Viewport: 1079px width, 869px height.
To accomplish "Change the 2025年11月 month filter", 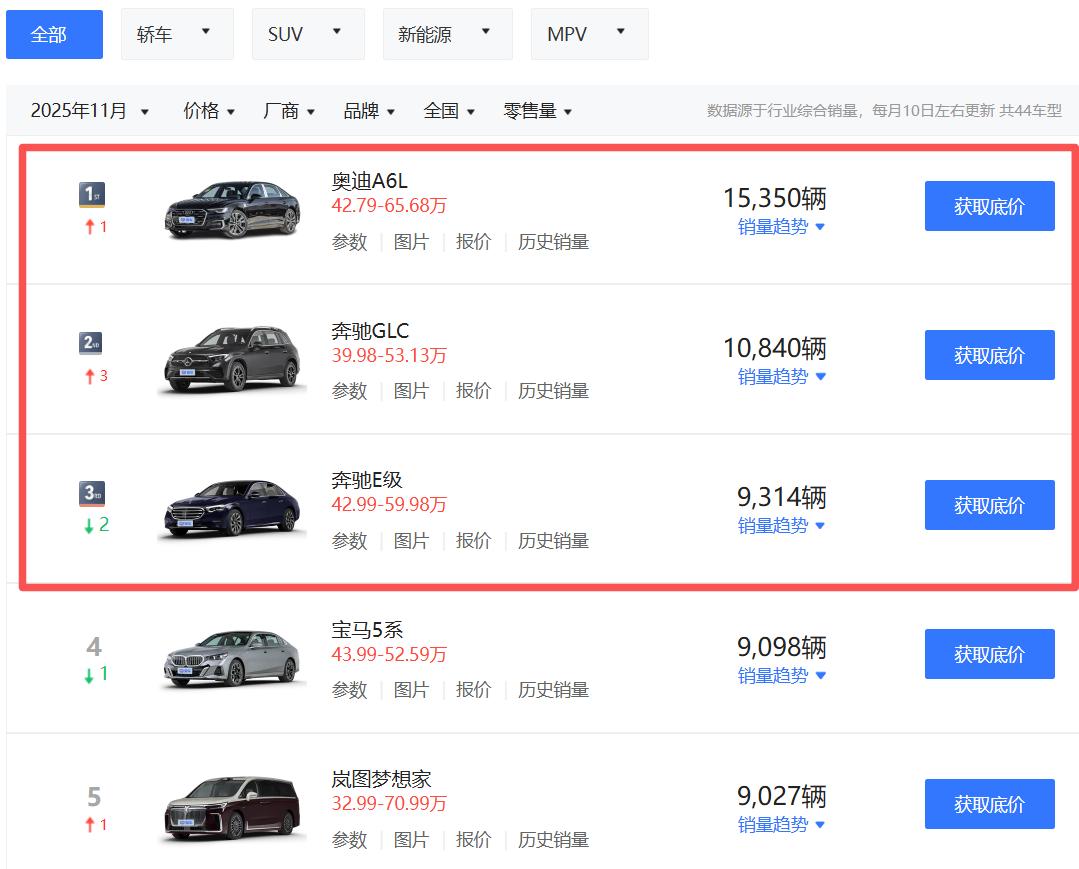I will point(90,111).
